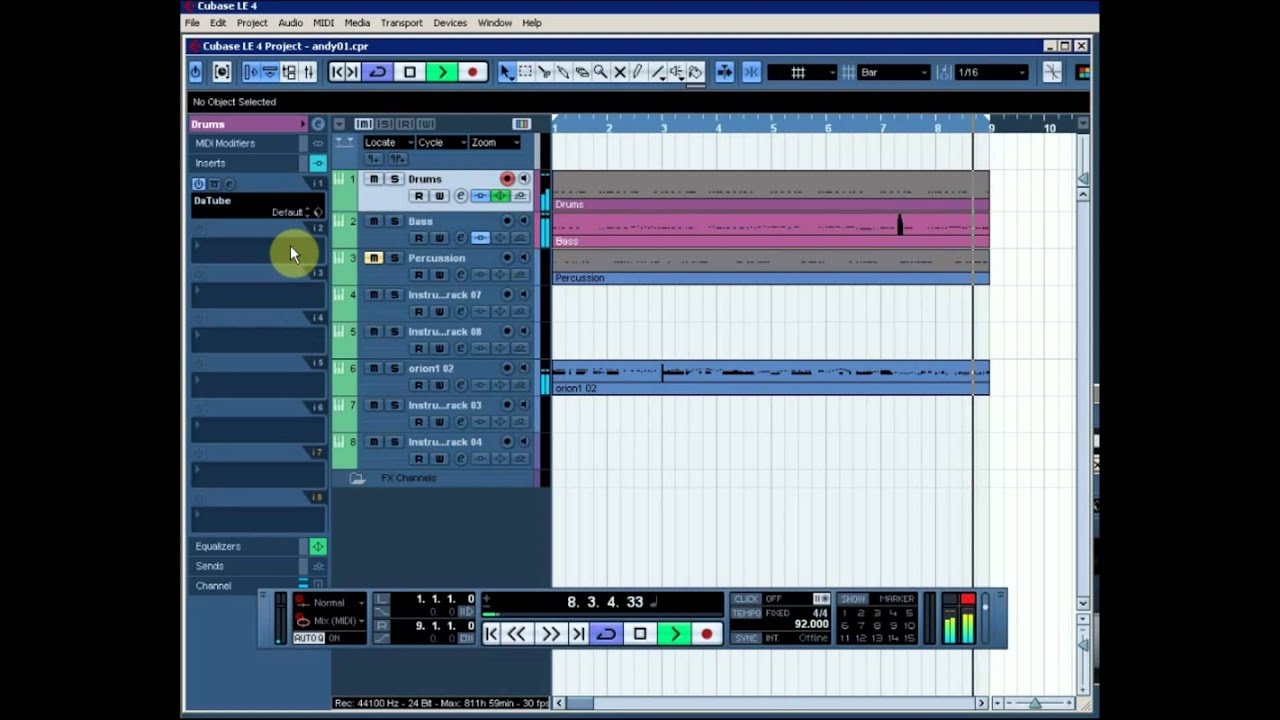
Task: Click the TEMPO button in transport panel
Action: tap(747, 613)
